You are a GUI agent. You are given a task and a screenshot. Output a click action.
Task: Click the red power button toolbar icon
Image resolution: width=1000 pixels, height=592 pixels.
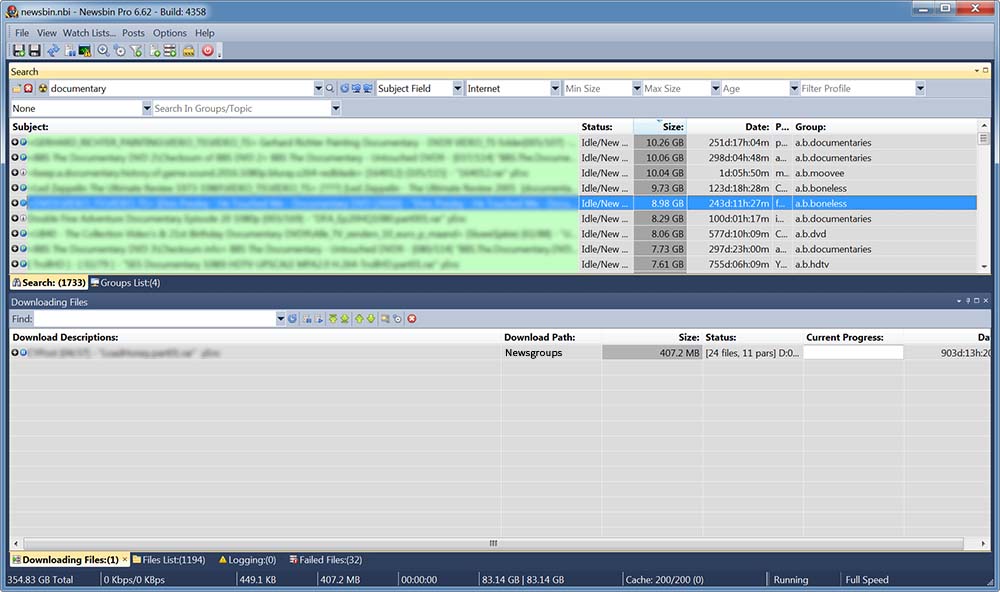(208, 50)
